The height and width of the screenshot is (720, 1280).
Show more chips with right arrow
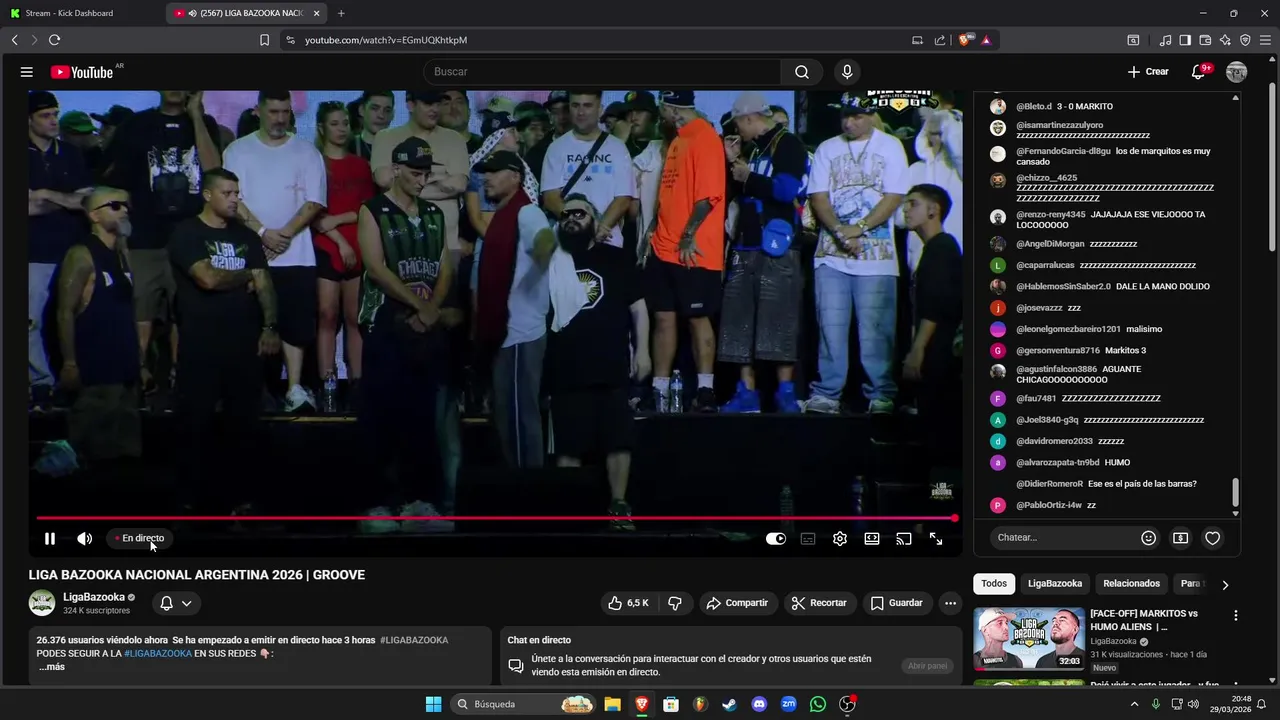point(1225,585)
